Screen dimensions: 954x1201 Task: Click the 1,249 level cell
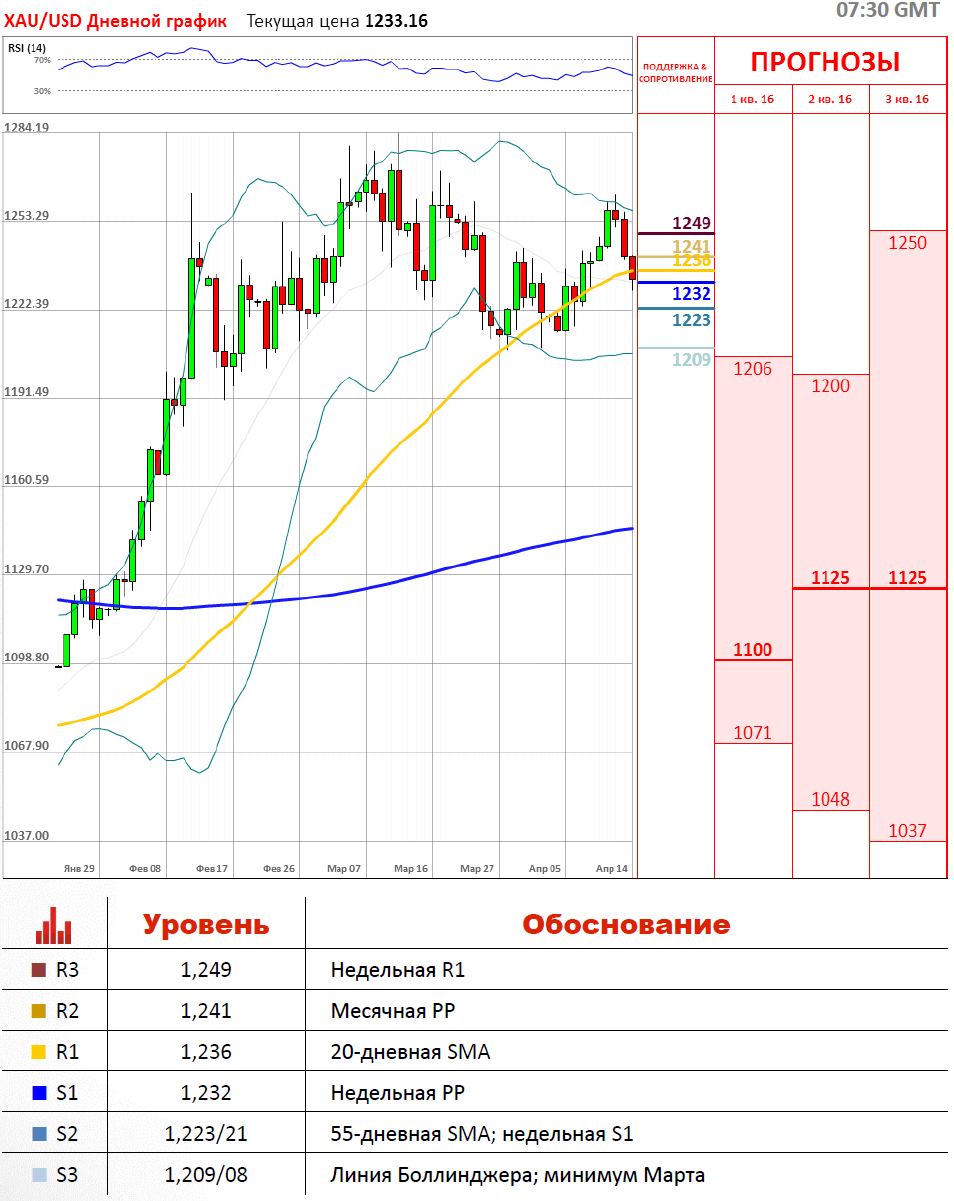tap(206, 970)
